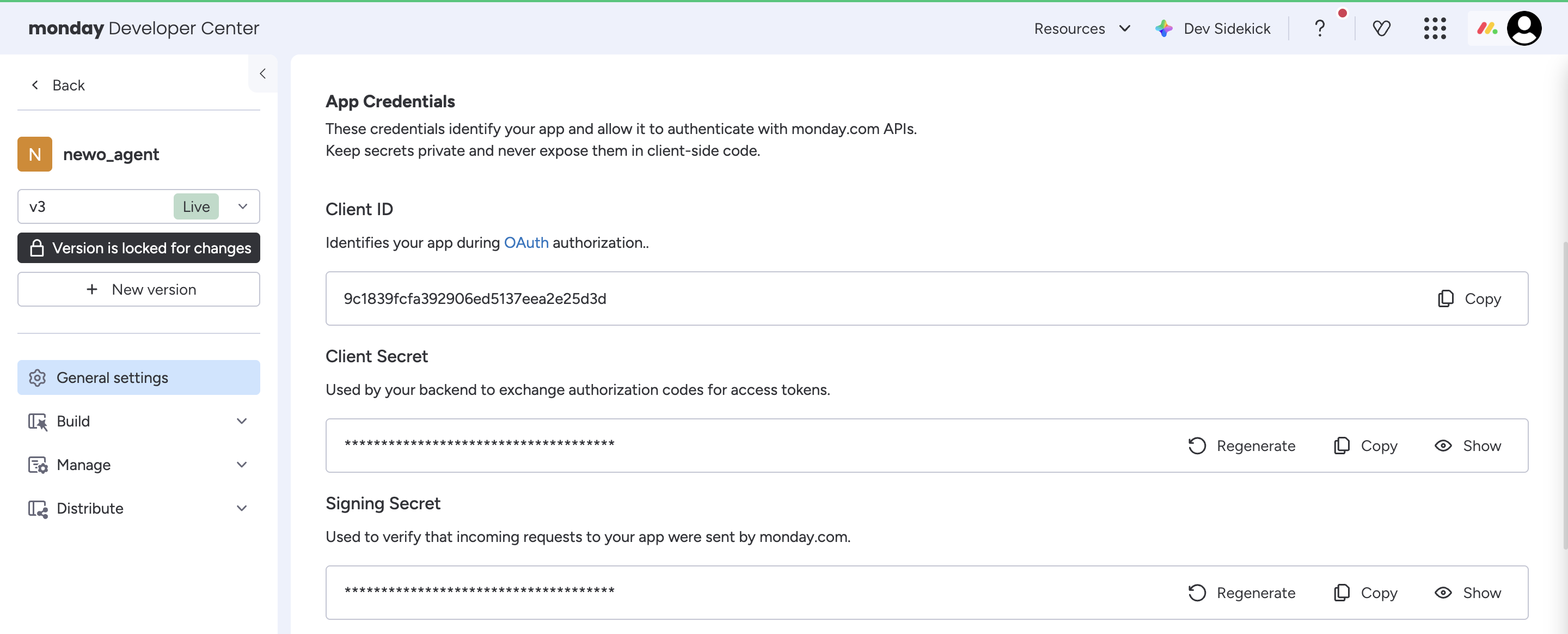This screenshot has height=634, width=1568.
Task: Open the v3 Live version dropdown
Action: click(139, 206)
